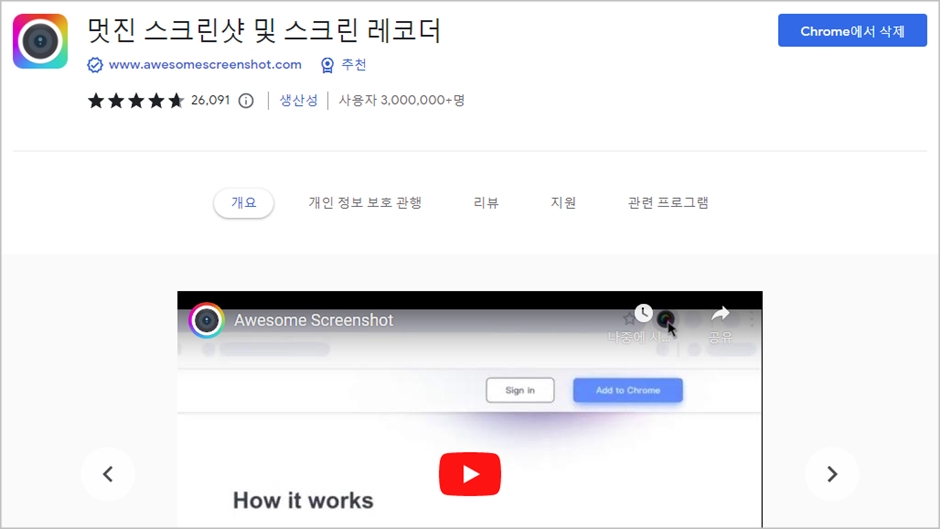
Task: Click the five-star rating display
Action: [135, 100]
